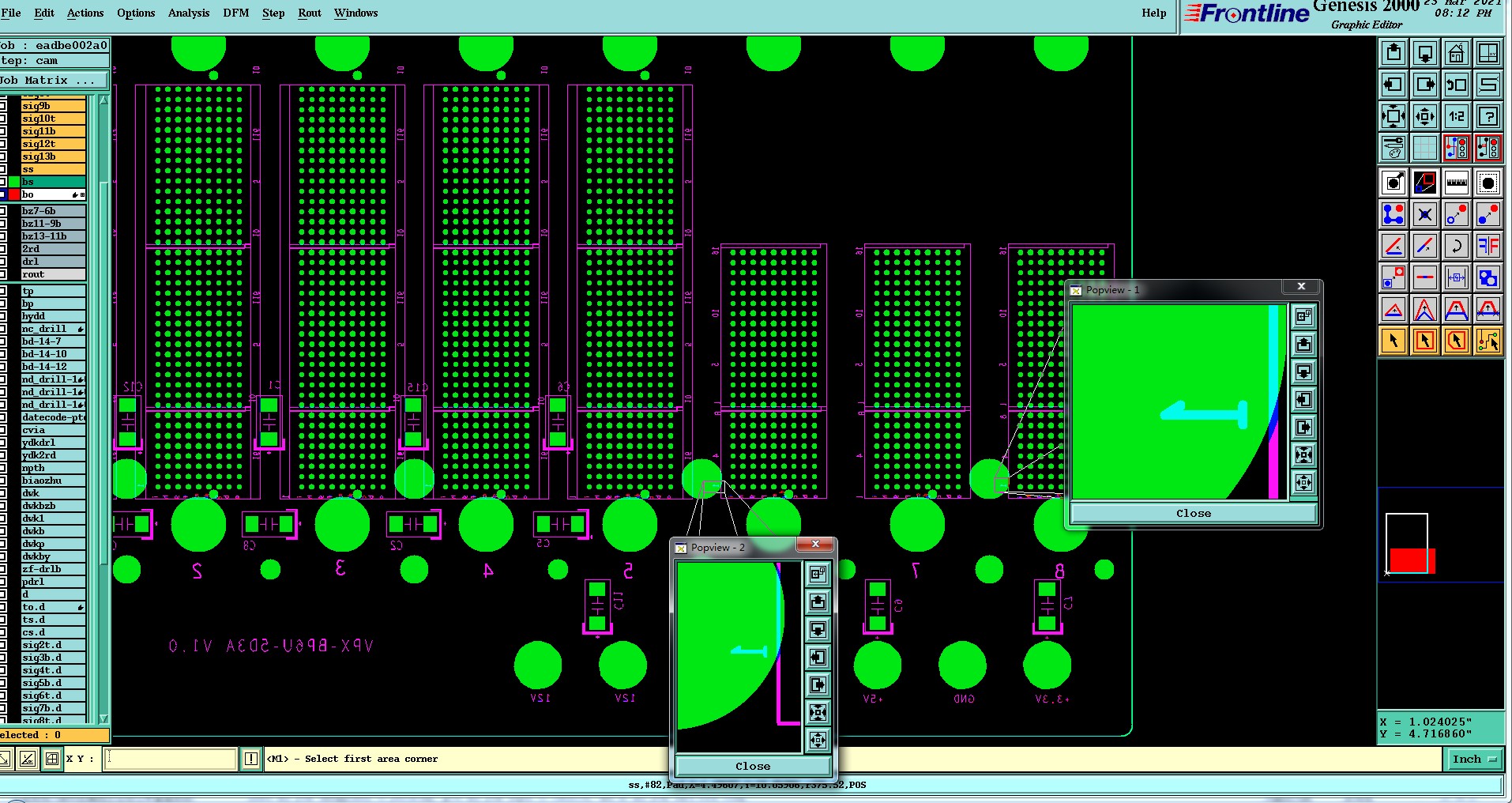Click the bz7-6b layer name
This screenshot has height=803, width=1512.
tap(53, 211)
